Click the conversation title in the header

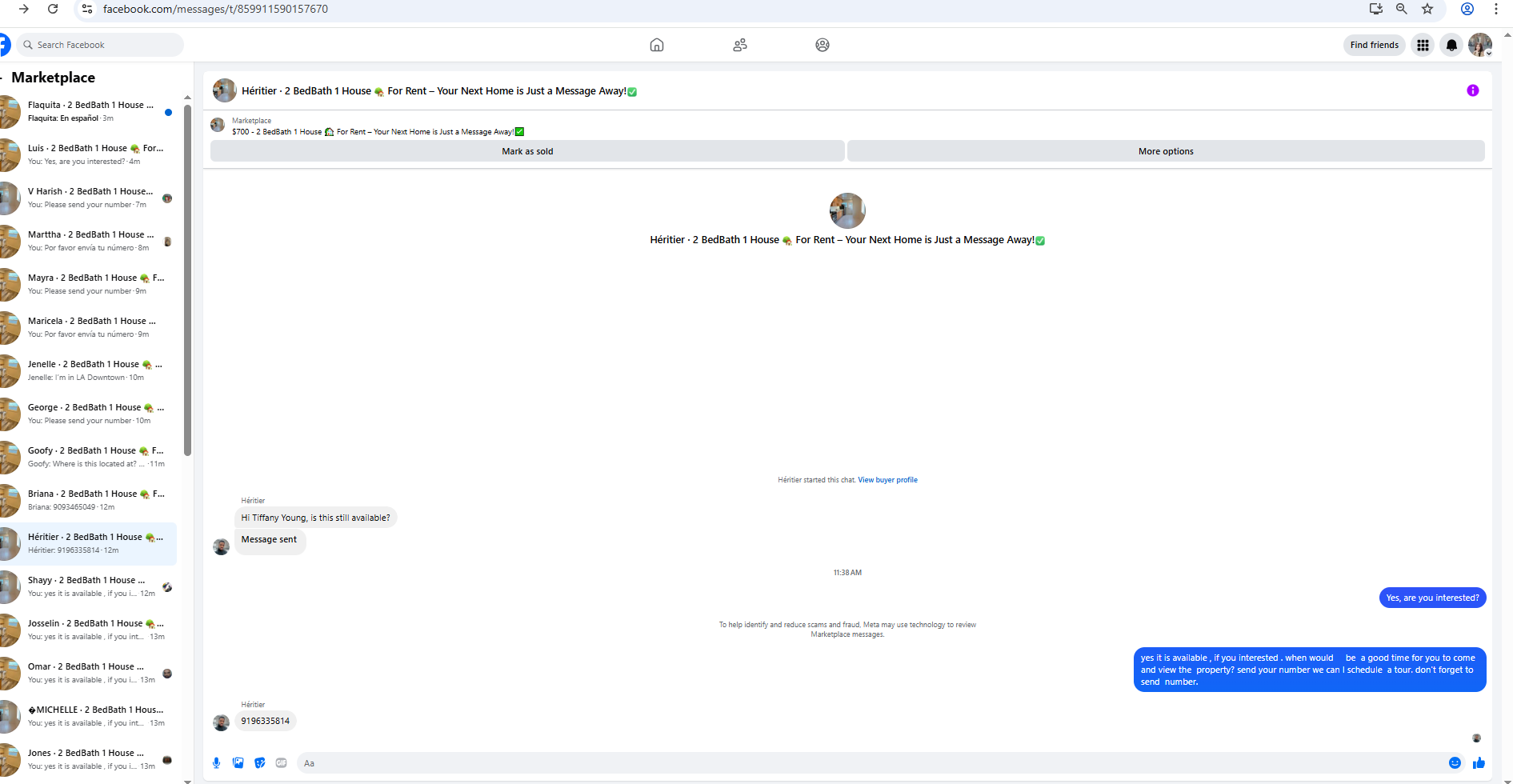click(x=439, y=91)
